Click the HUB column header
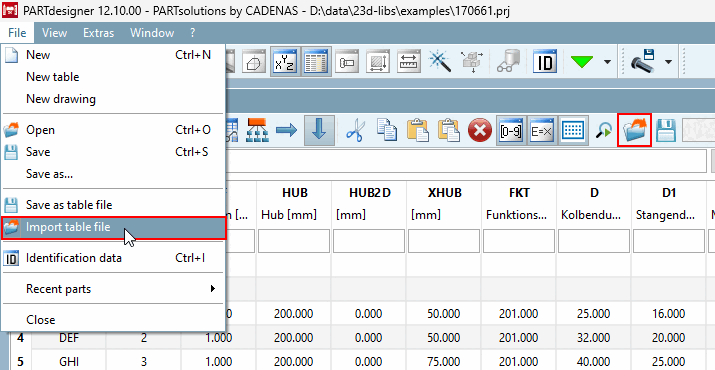 point(294,204)
